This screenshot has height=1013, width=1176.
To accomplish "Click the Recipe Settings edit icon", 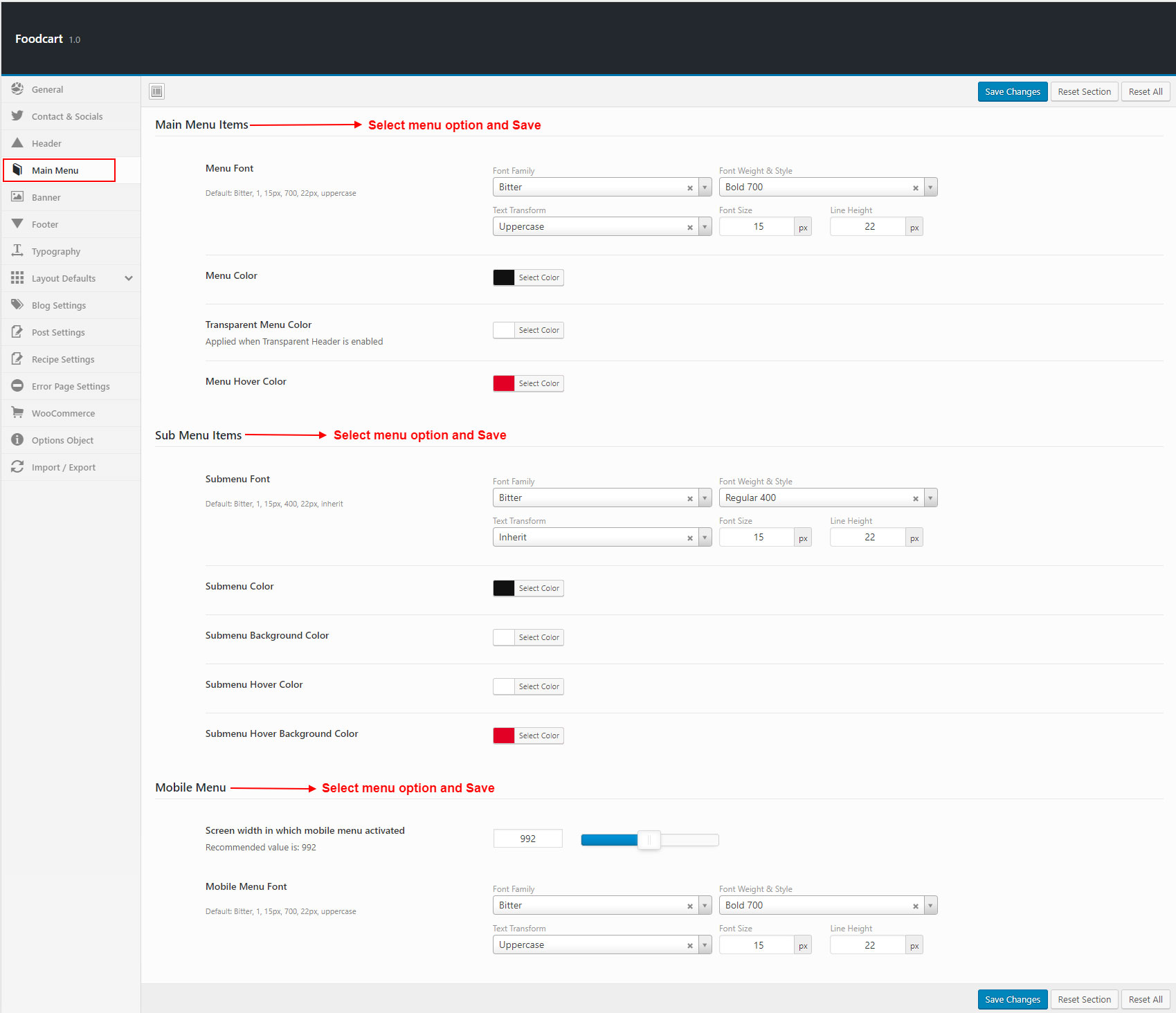I will tap(17, 359).
